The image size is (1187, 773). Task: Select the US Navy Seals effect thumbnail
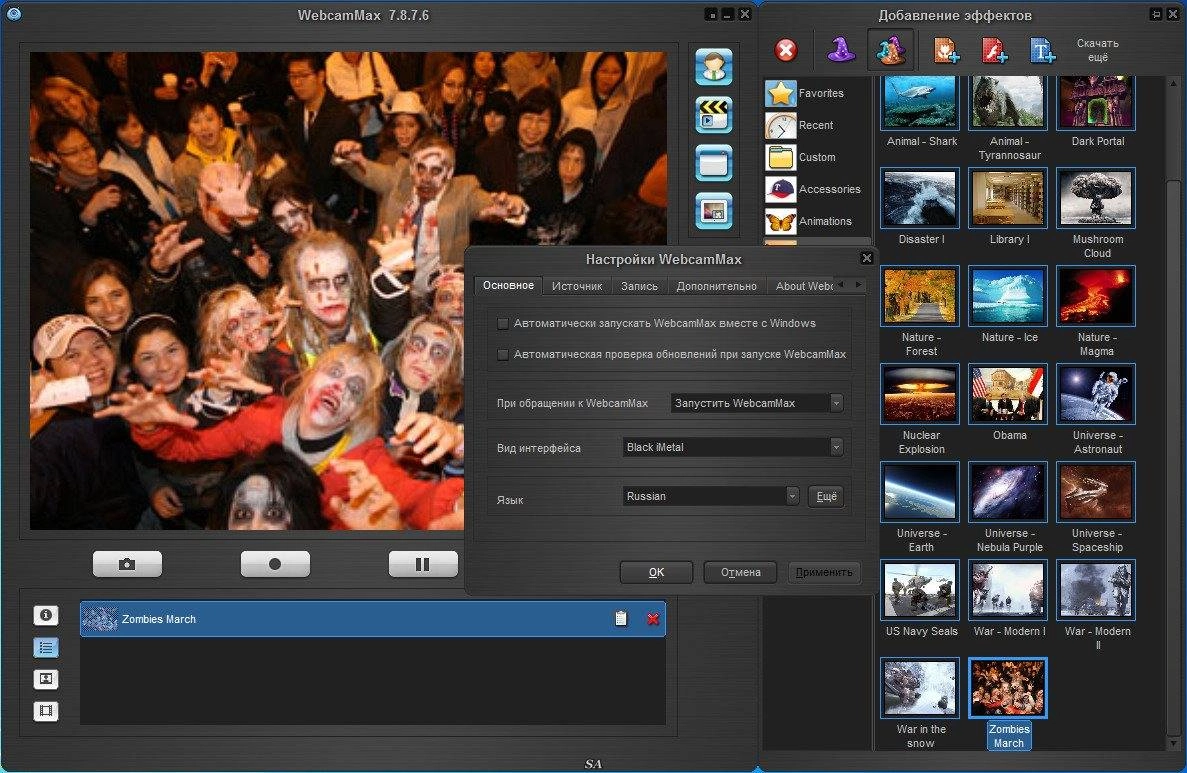pyautogui.click(x=920, y=590)
